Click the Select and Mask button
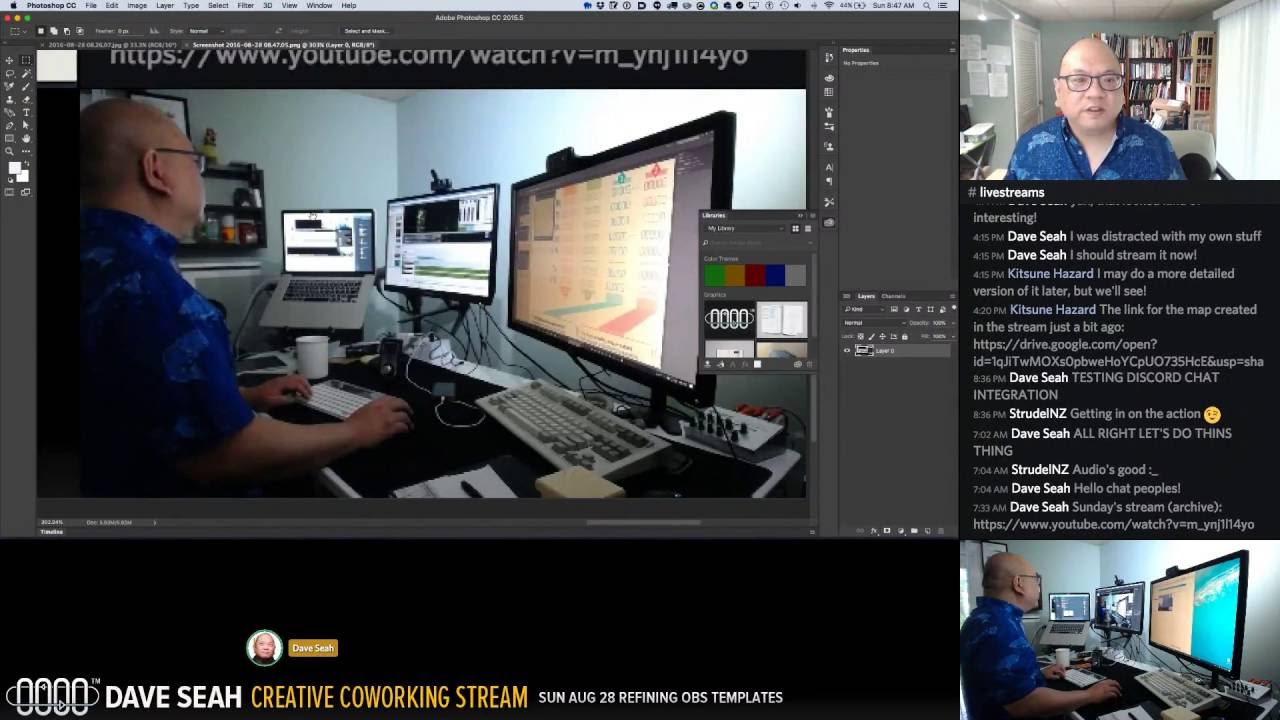 (x=366, y=31)
